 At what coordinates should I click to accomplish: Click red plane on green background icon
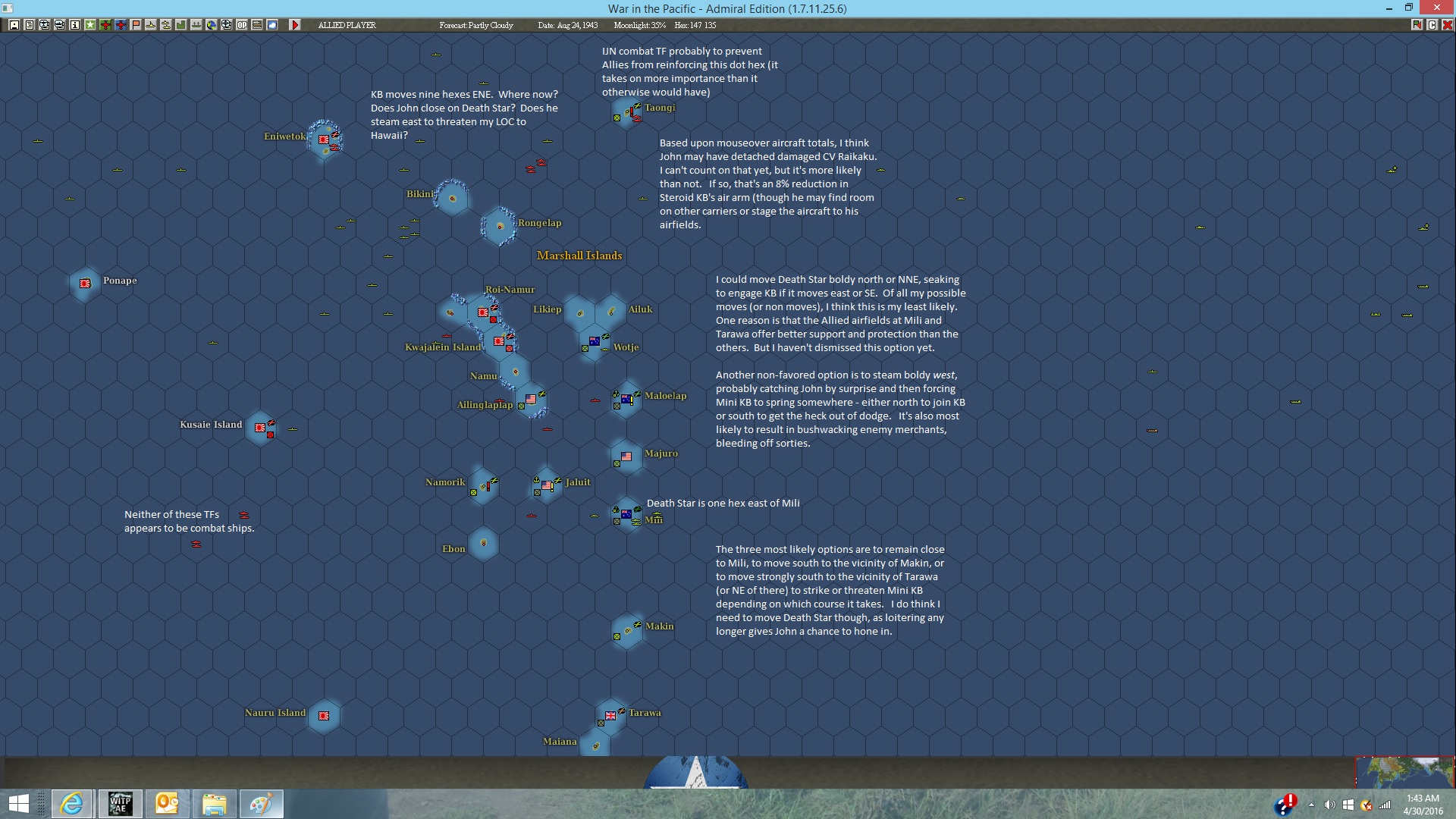[x=105, y=25]
